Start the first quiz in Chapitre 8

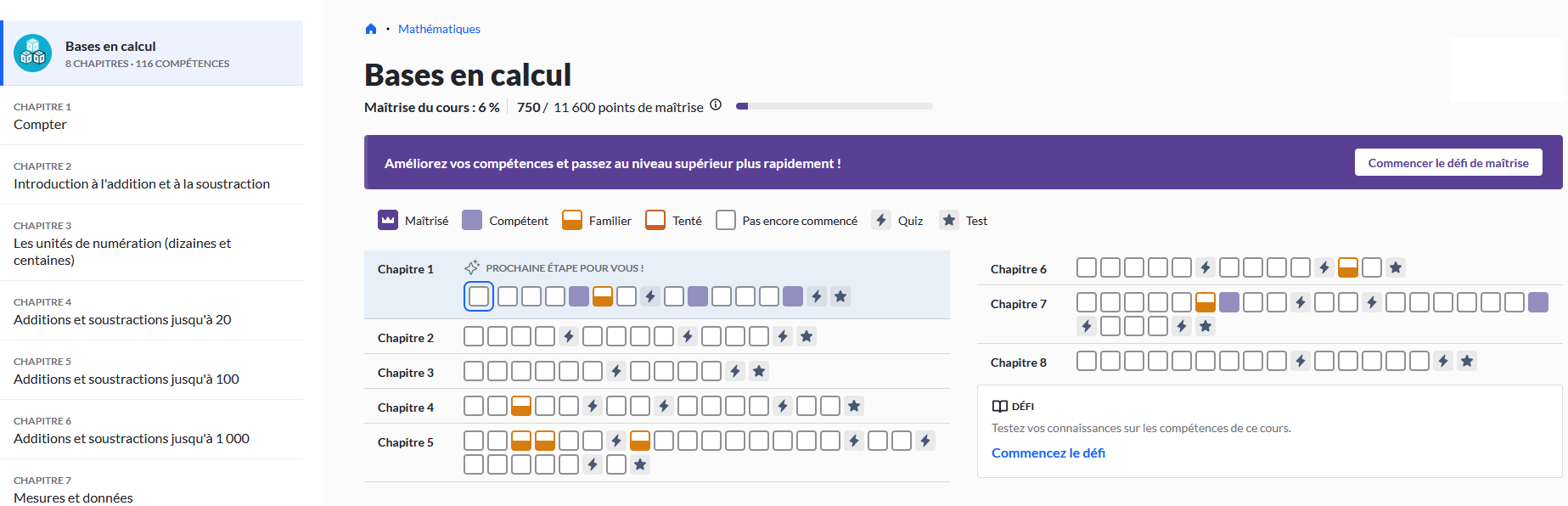tap(1301, 361)
